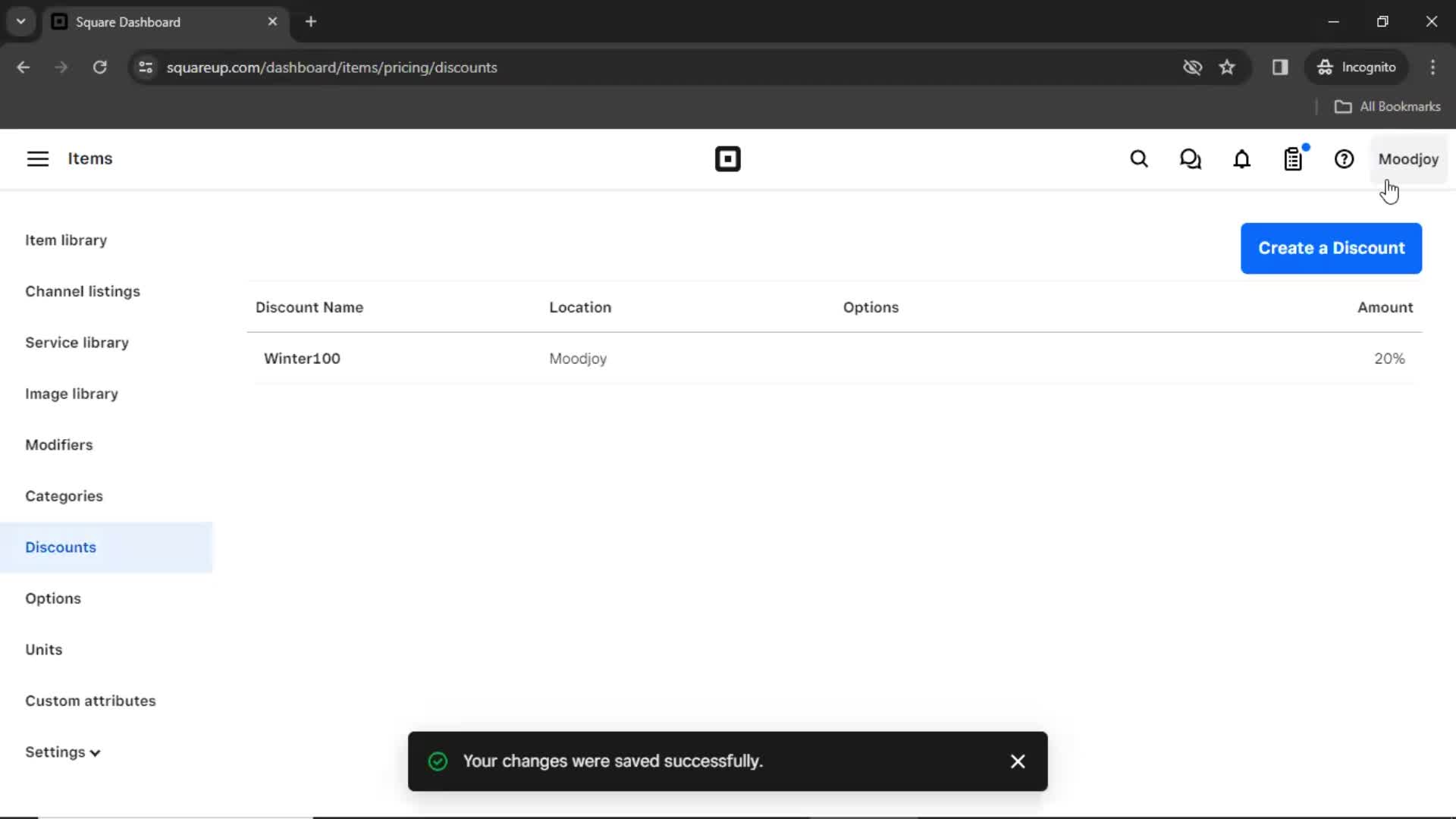Open All Bookmarks folder
The height and width of the screenshot is (819, 1456).
(1387, 107)
